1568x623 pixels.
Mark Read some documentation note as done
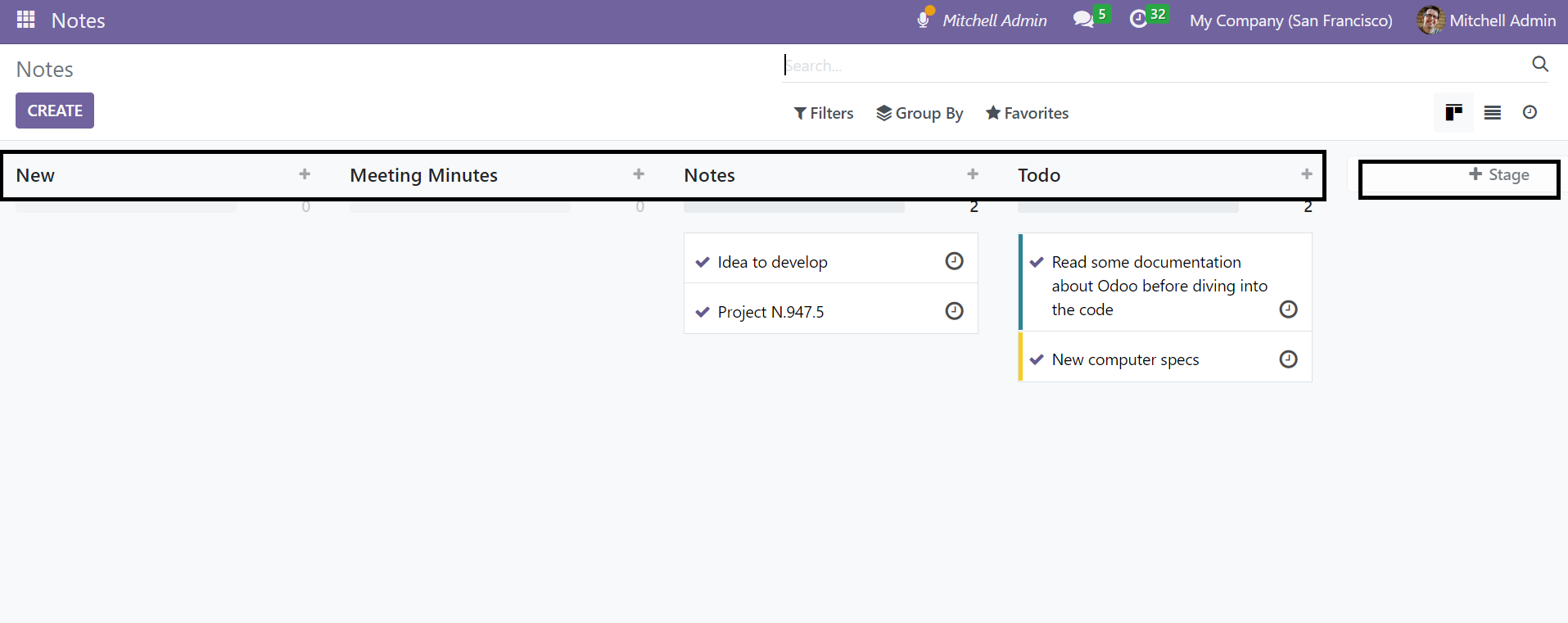(1037, 262)
